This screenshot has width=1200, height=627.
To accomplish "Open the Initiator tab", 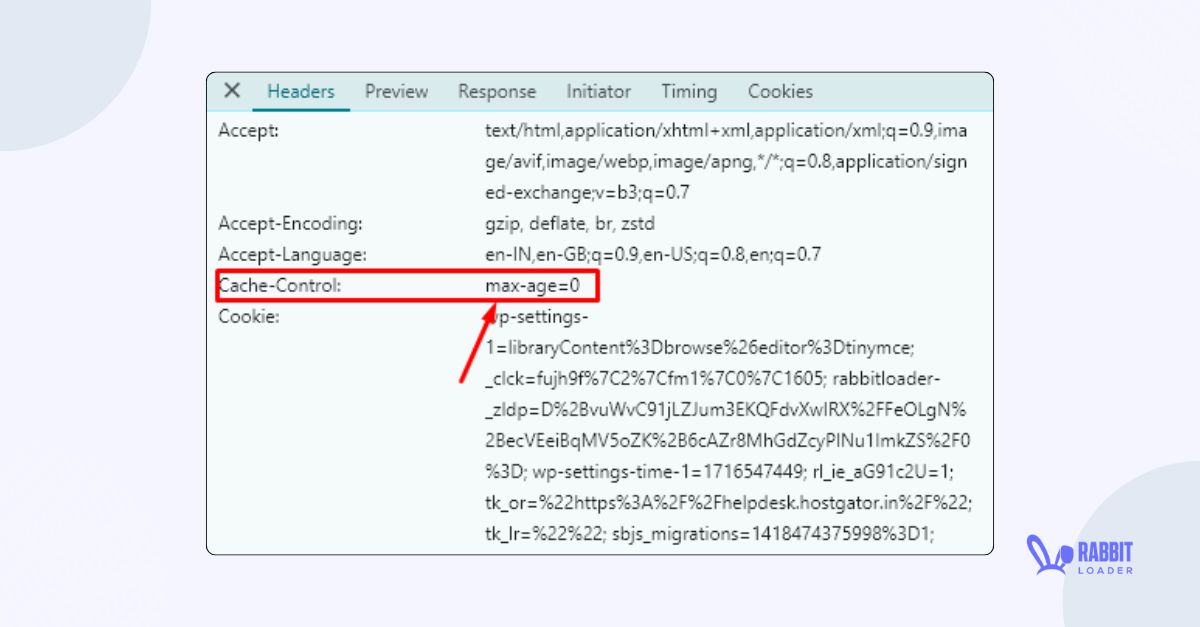I will tap(598, 90).
